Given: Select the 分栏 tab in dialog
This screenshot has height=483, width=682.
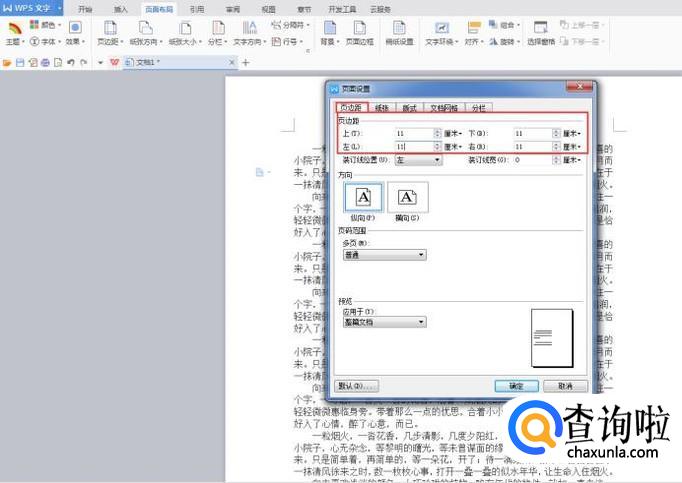Looking at the screenshot, I should point(478,107).
